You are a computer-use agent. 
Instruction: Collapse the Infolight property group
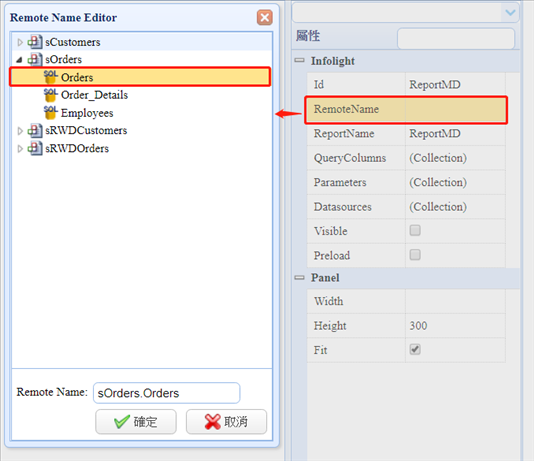299,60
